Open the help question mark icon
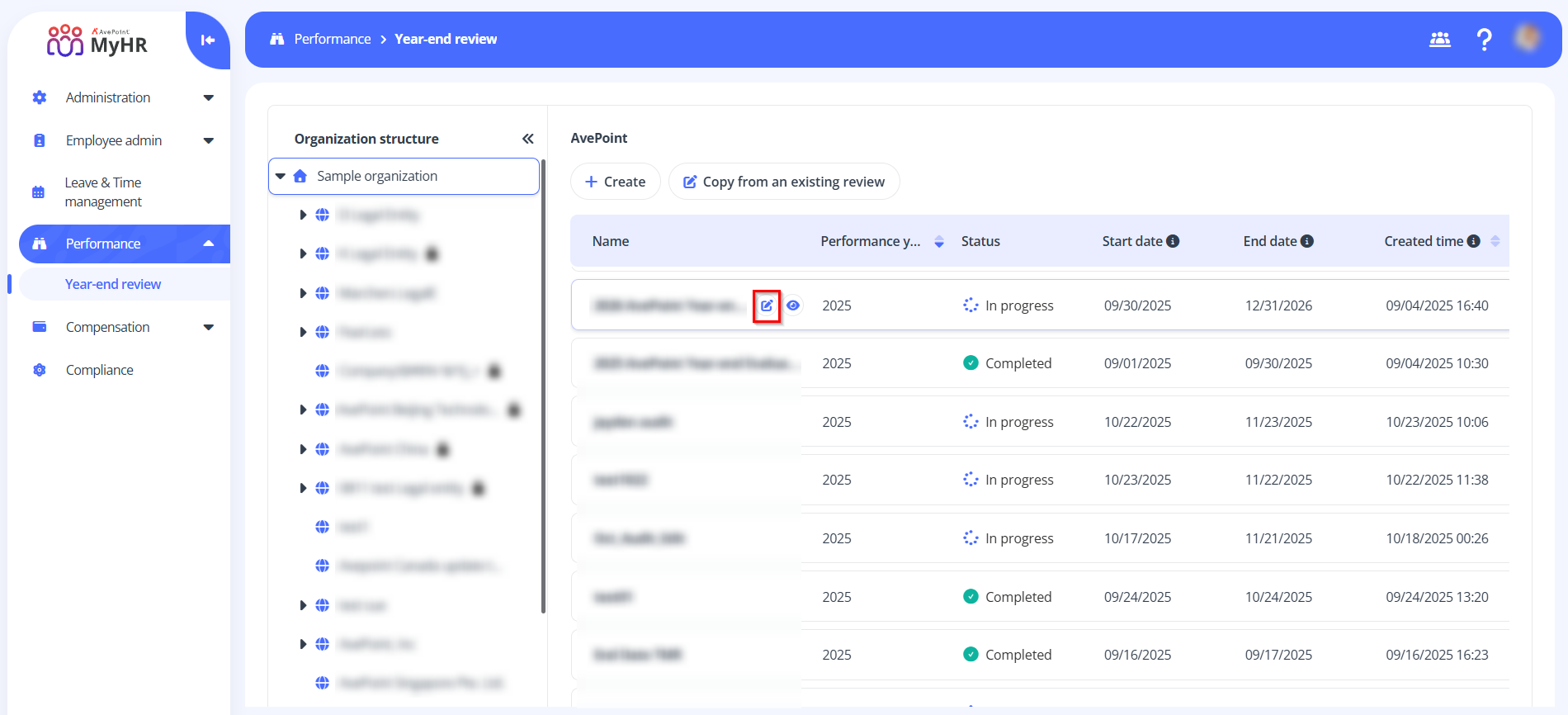1568x715 pixels. click(x=1484, y=40)
